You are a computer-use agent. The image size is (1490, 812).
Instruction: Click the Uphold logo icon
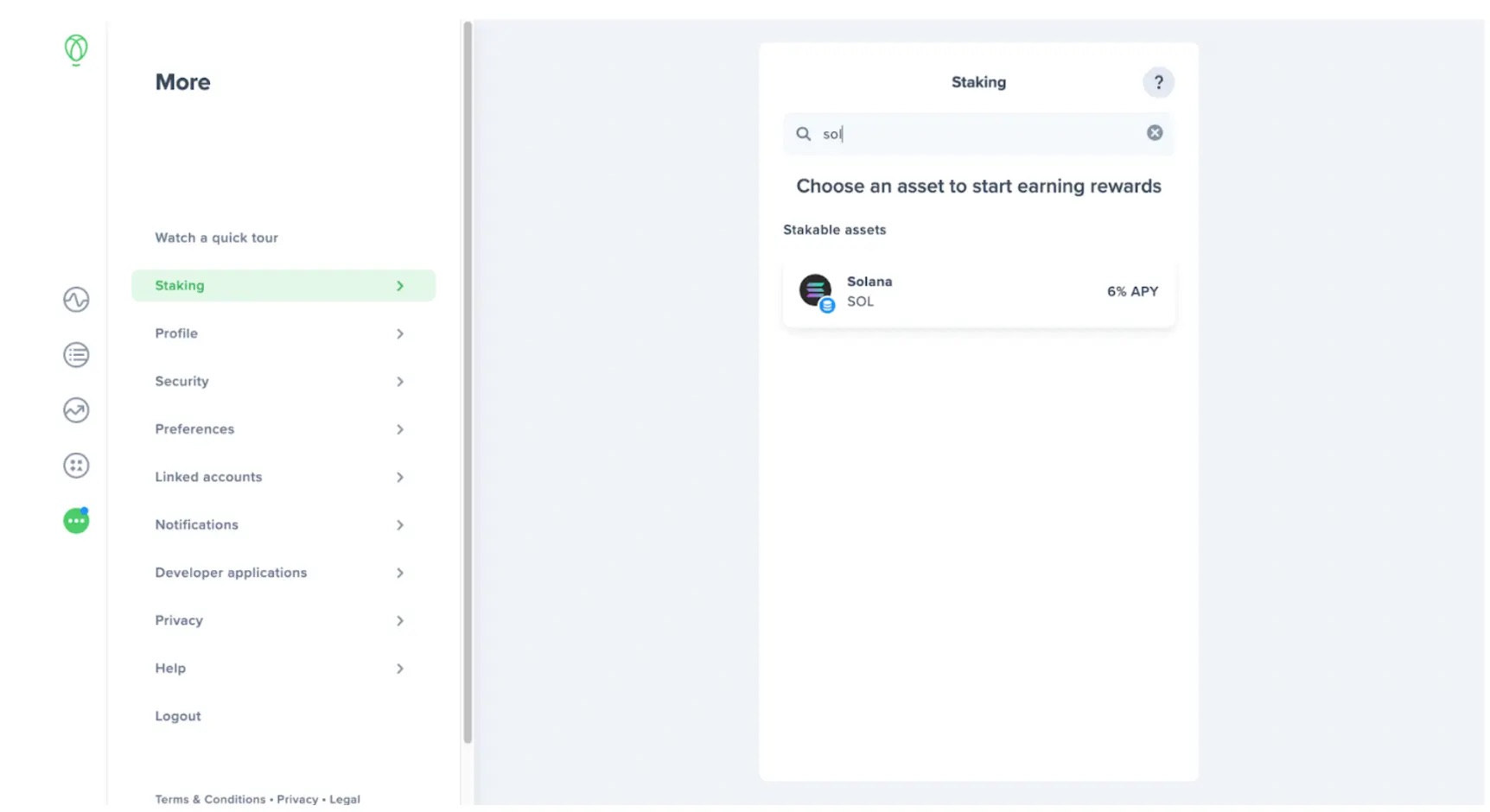pyautogui.click(x=76, y=50)
